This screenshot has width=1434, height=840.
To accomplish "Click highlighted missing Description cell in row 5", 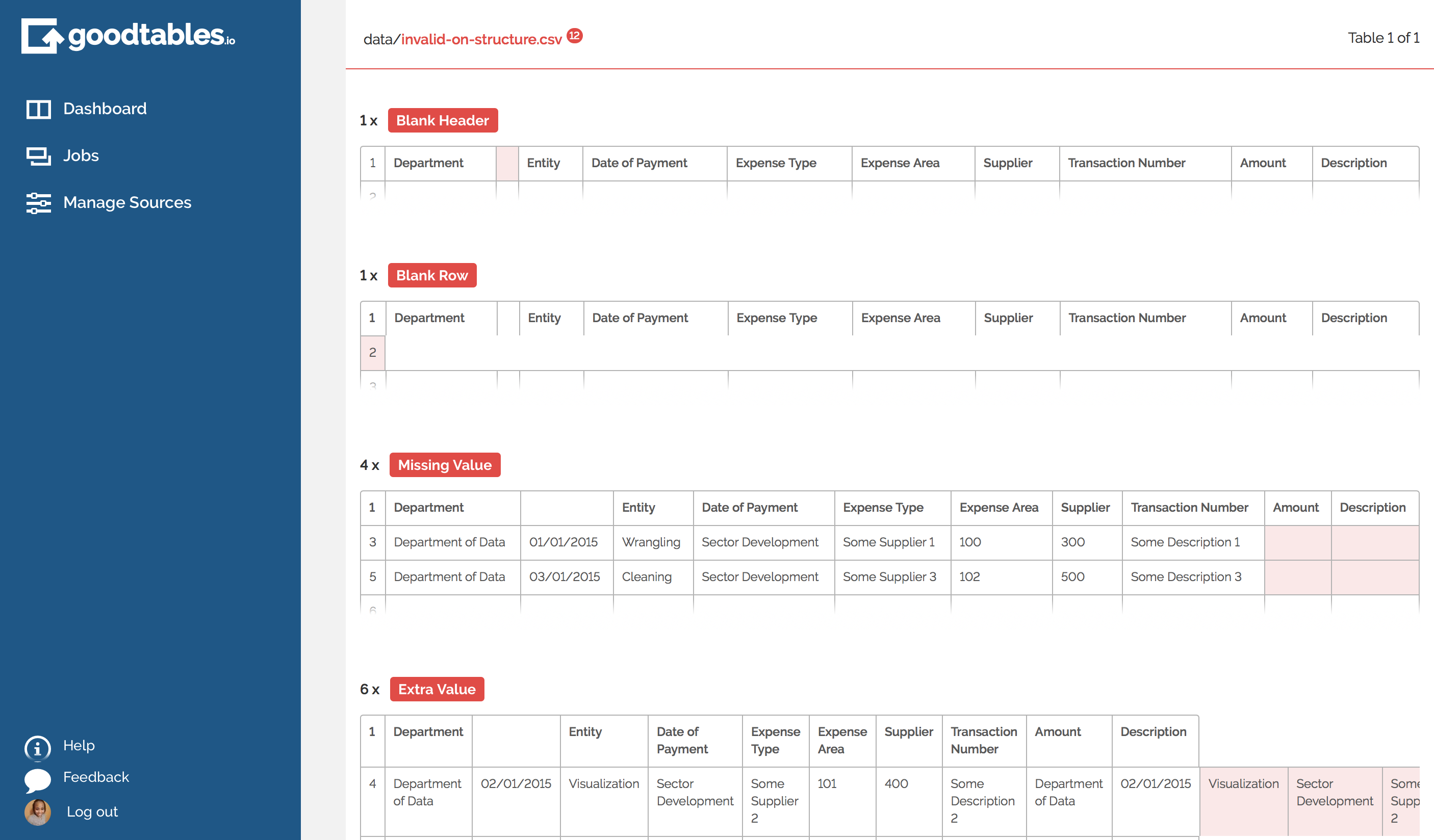I will (x=1375, y=577).
